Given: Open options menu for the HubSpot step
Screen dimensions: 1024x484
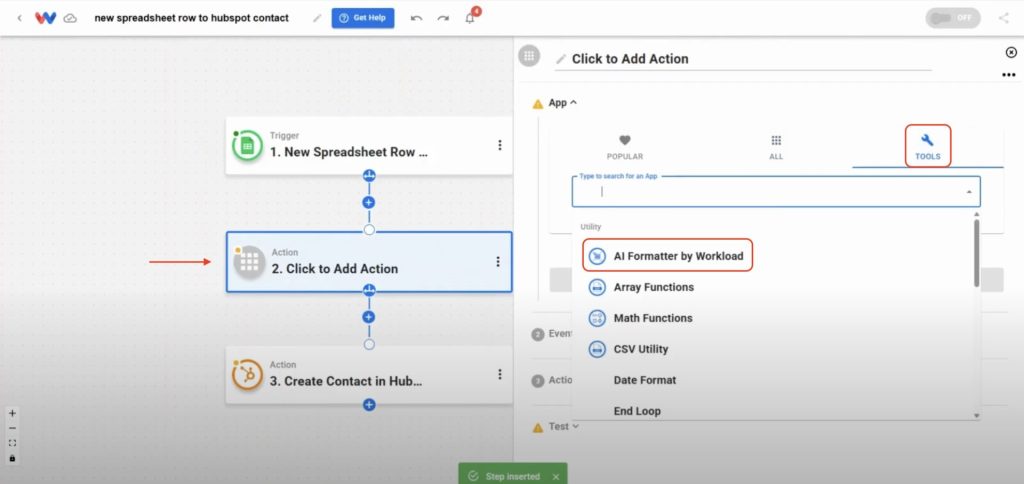Looking at the screenshot, I should [x=500, y=374].
